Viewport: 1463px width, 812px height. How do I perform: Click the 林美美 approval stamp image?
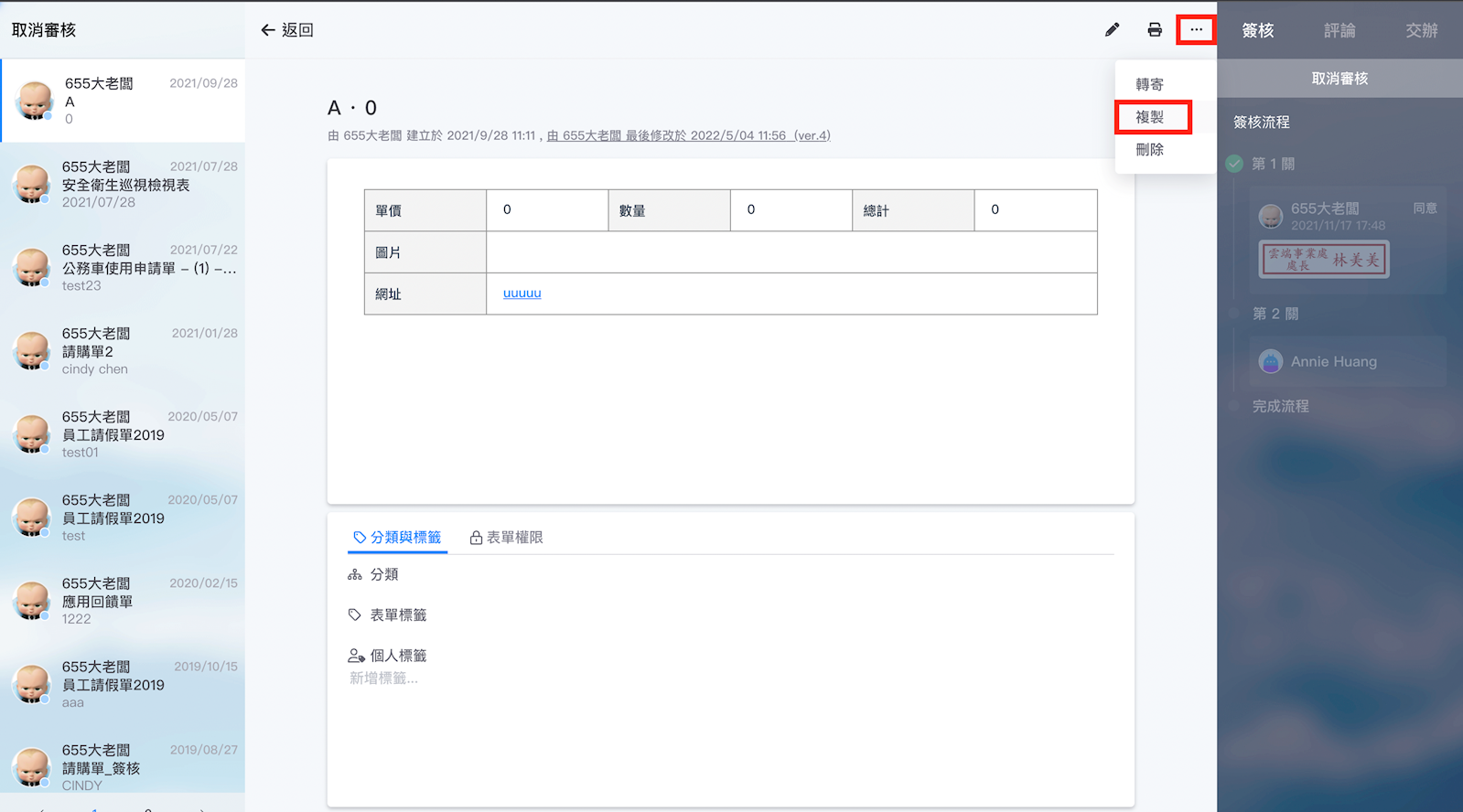click(x=1324, y=260)
